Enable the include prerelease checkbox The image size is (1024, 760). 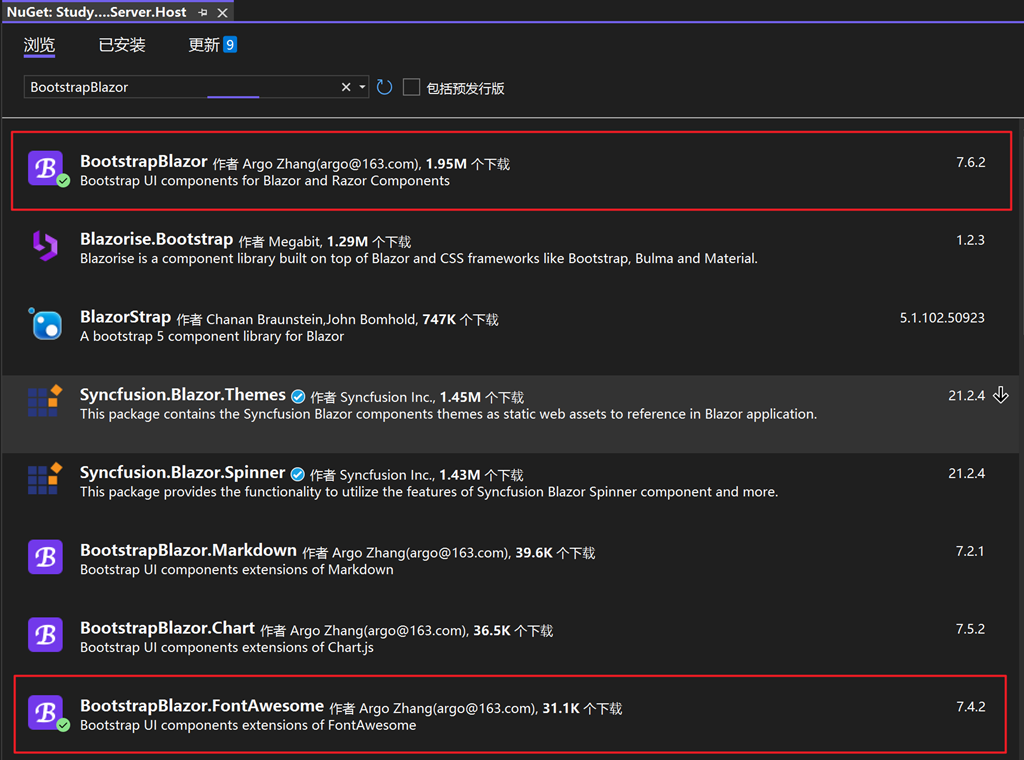[411, 87]
